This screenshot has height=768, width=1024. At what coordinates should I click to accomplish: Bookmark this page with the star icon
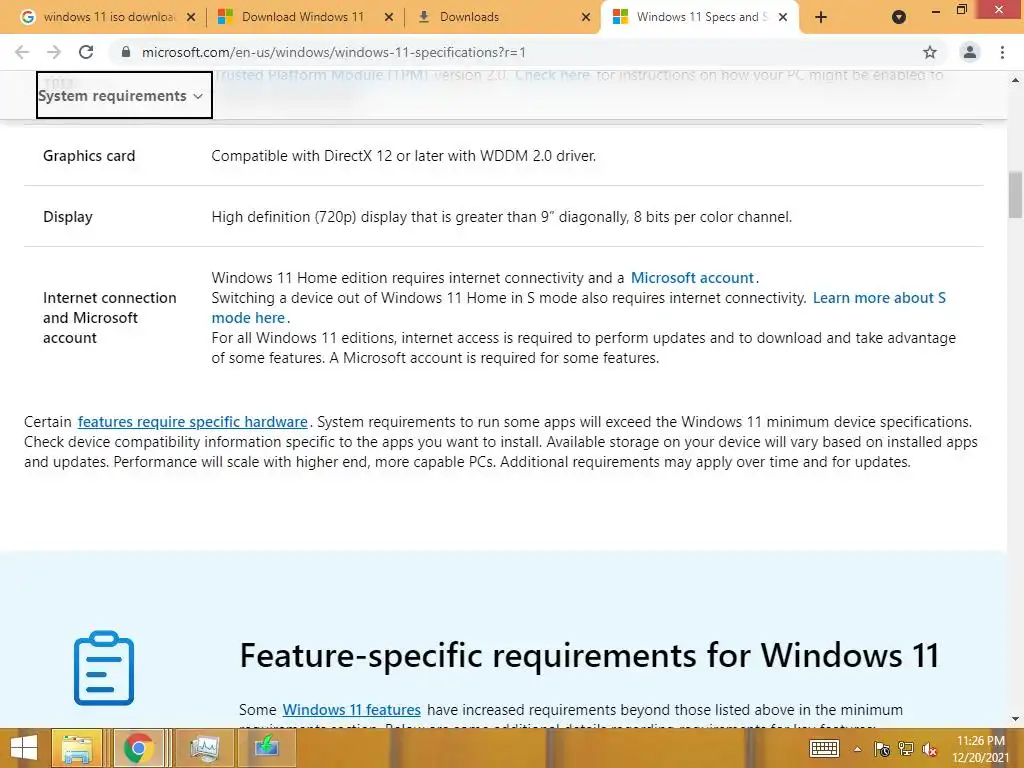coord(930,52)
